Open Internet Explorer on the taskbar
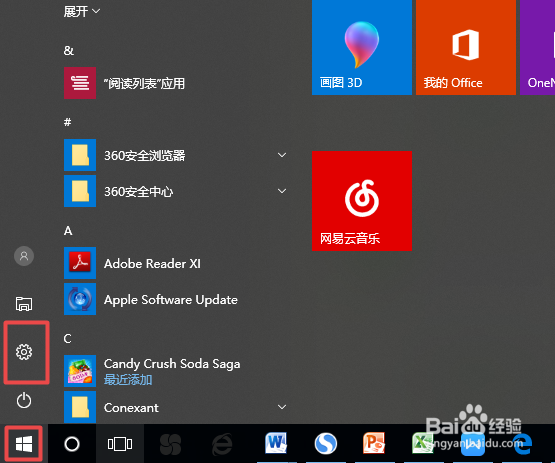Viewport: 555px width, 463px height. point(222,445)
